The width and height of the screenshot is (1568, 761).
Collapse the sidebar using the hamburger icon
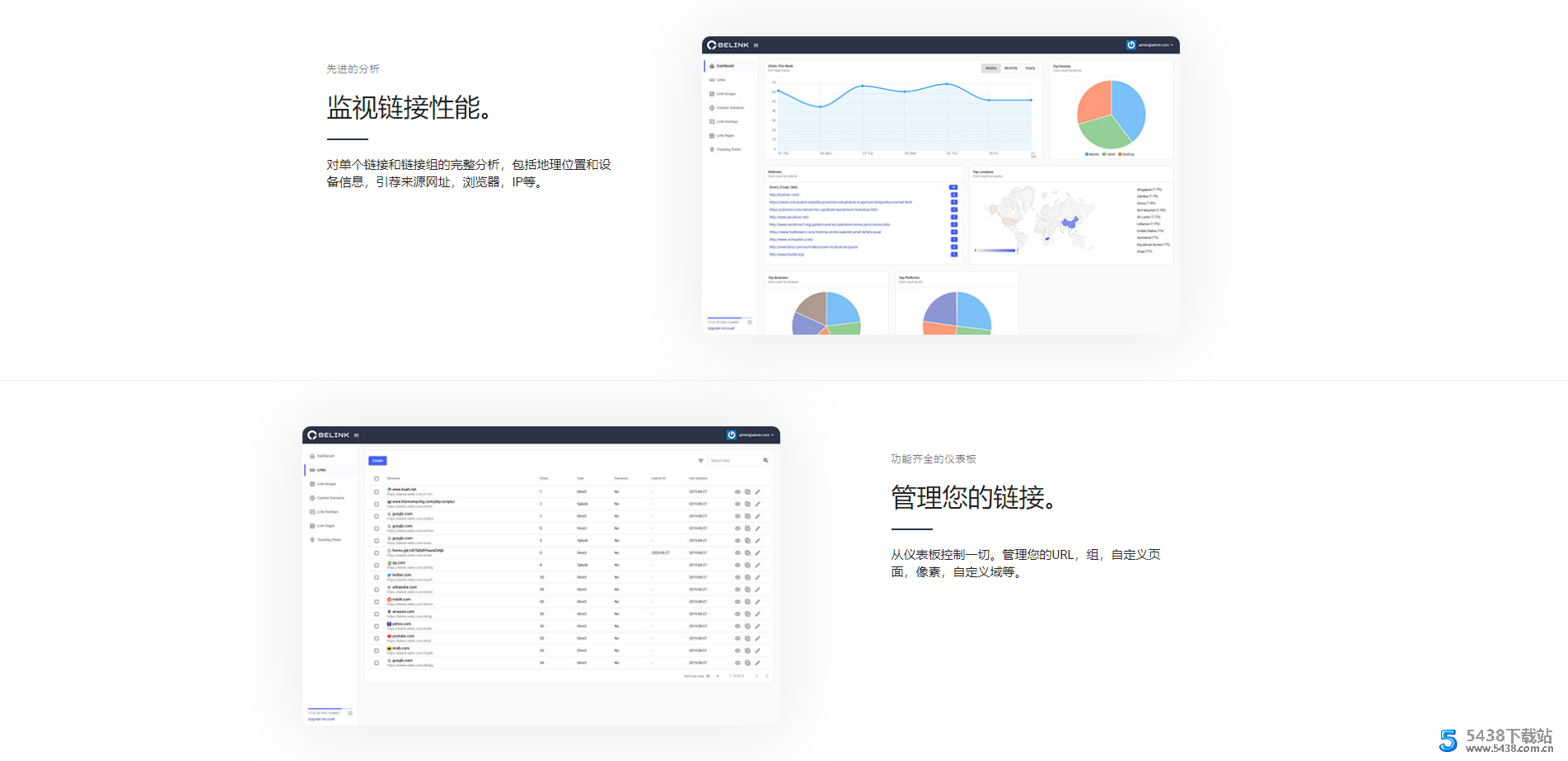click(357, 435)
